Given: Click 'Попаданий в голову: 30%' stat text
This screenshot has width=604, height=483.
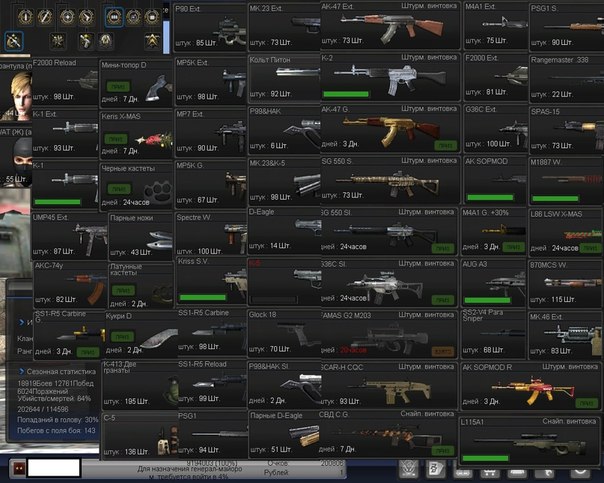Looking at the screenshot, I should pyautogui.click(x=58, y=419).
